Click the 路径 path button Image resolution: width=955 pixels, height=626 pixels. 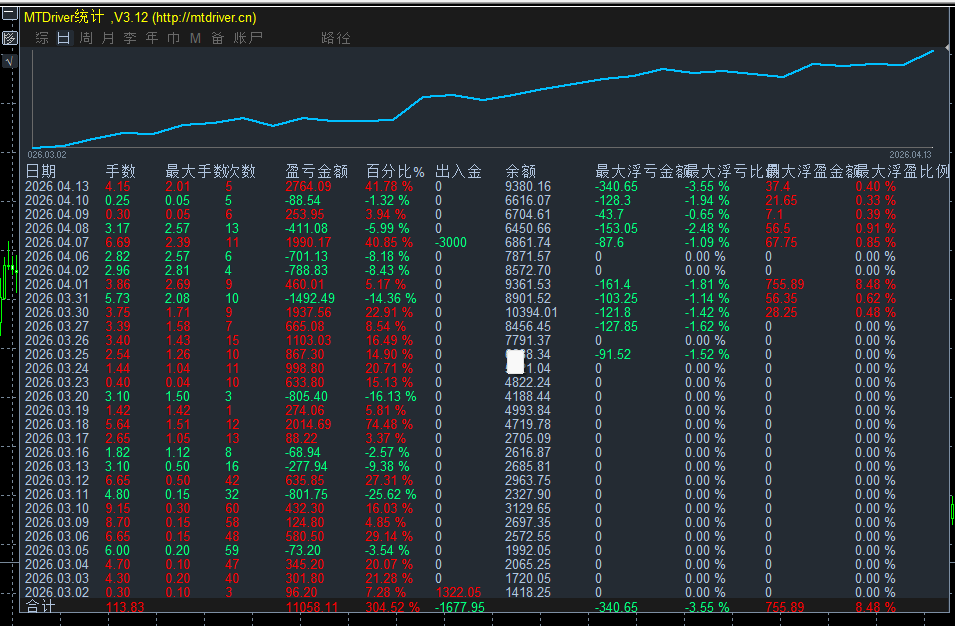pyautogui.click(x=336, y=38)
